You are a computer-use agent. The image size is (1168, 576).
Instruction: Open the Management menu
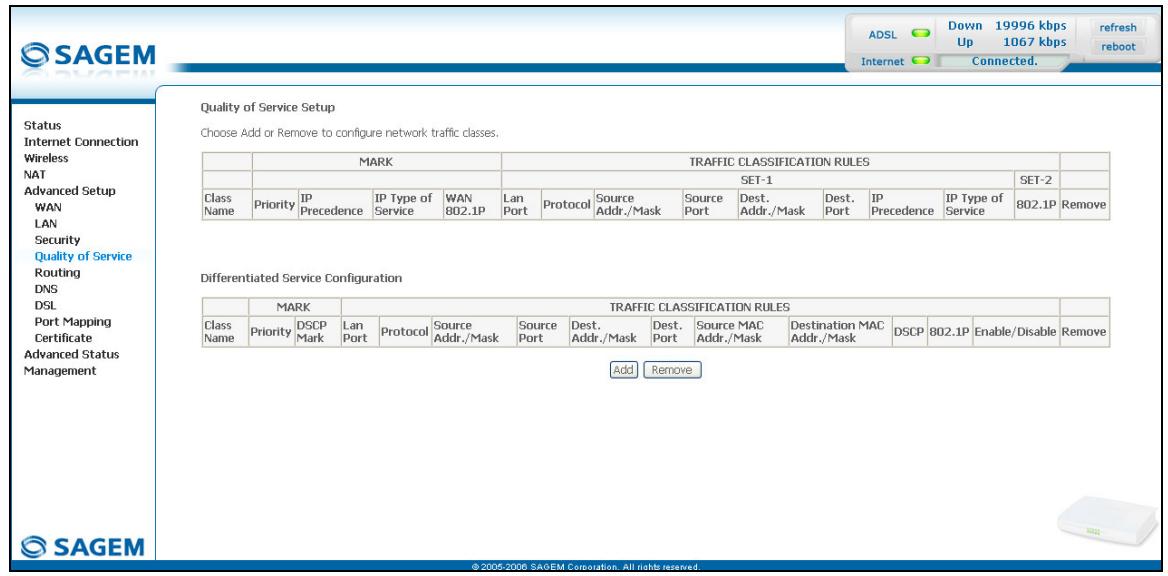(60, 371)
